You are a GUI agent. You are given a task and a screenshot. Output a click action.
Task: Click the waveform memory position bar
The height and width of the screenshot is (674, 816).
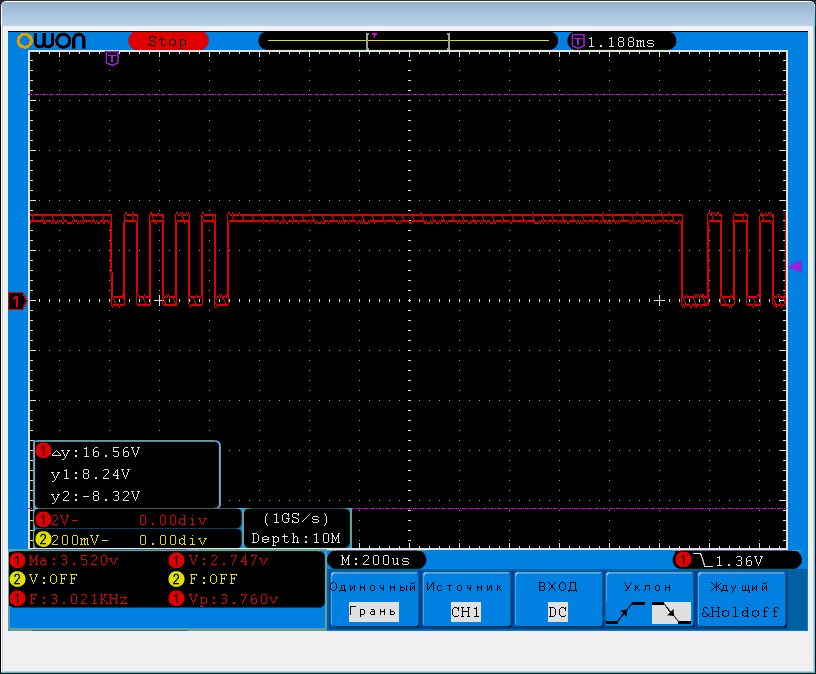coord(410,41)
